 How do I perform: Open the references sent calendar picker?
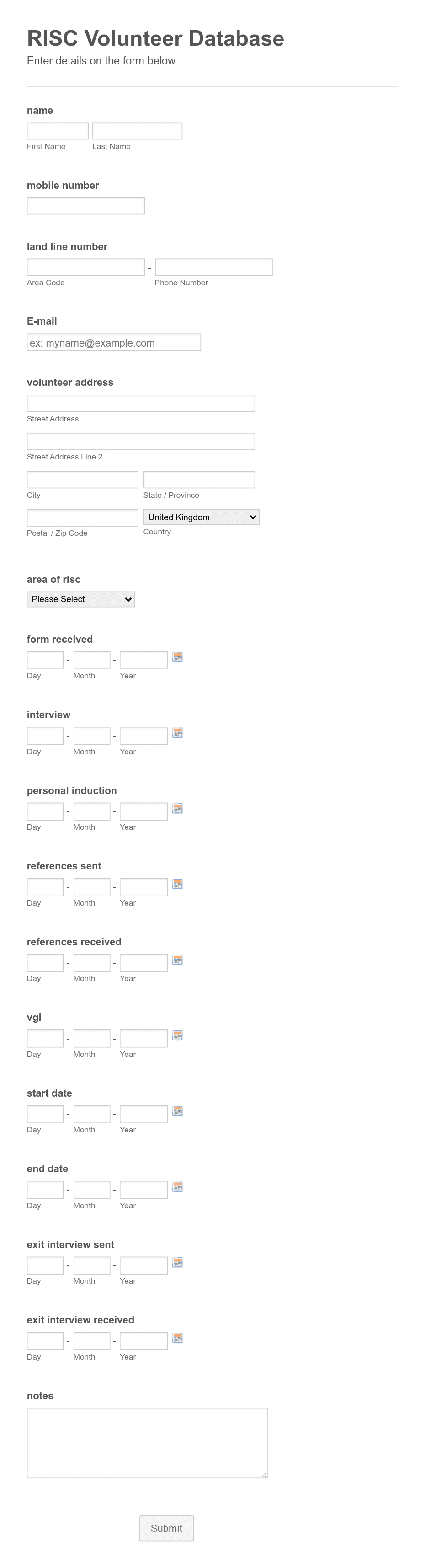click(x=177, y=885)
